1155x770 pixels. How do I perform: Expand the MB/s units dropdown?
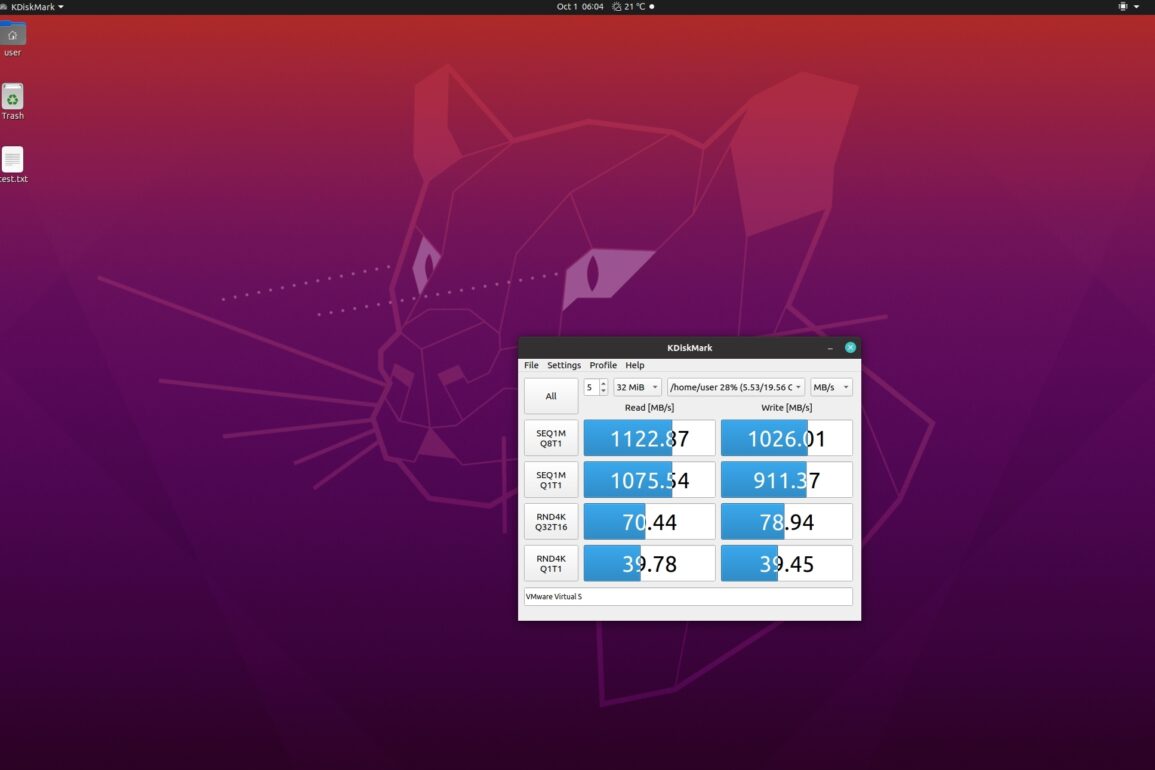pyautogui.click(x=831, y=387)
